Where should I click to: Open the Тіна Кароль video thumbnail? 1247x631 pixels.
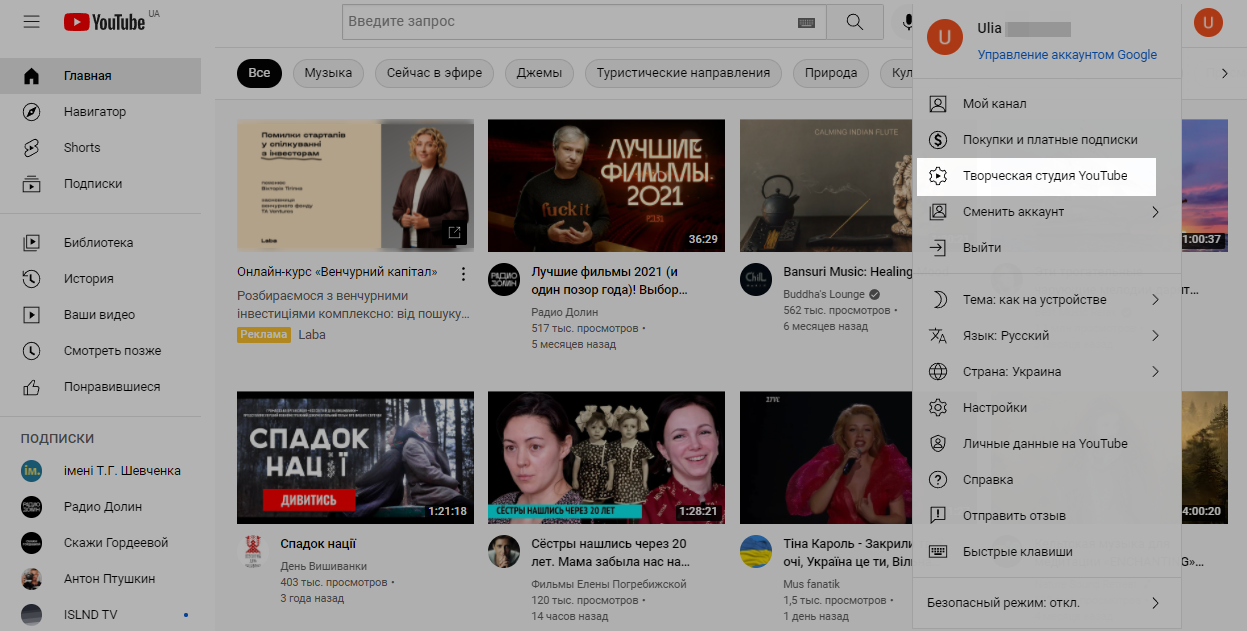827,457
